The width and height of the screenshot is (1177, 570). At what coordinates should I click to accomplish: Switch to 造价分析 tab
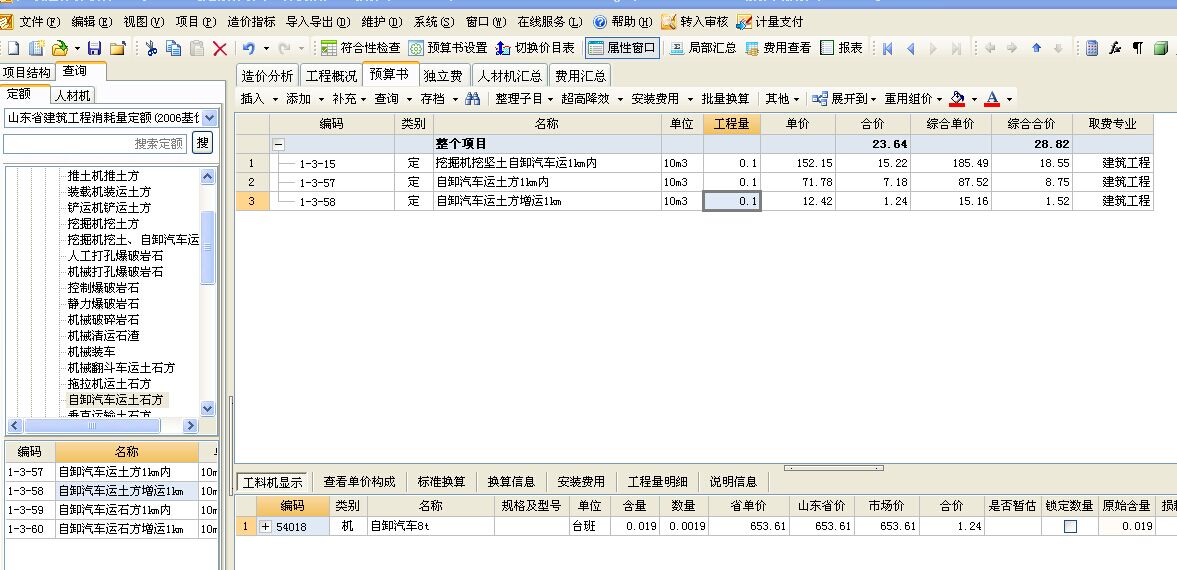[268, 76]
